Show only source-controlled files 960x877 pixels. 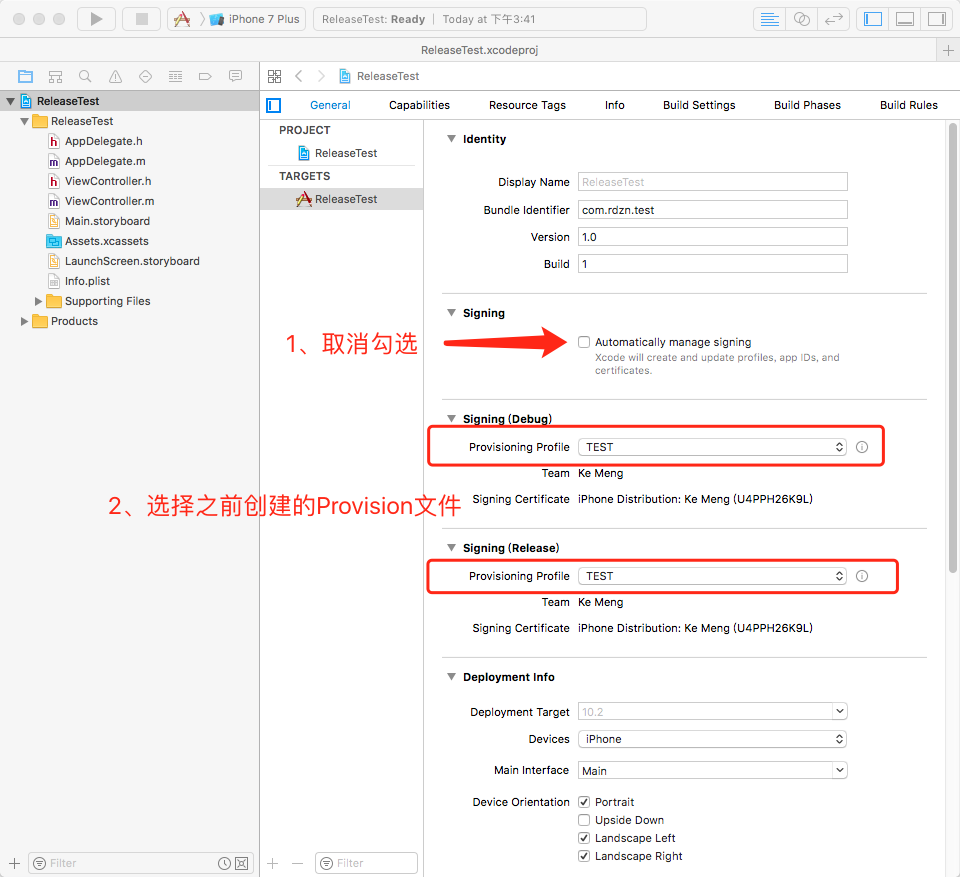coord(242,863)
